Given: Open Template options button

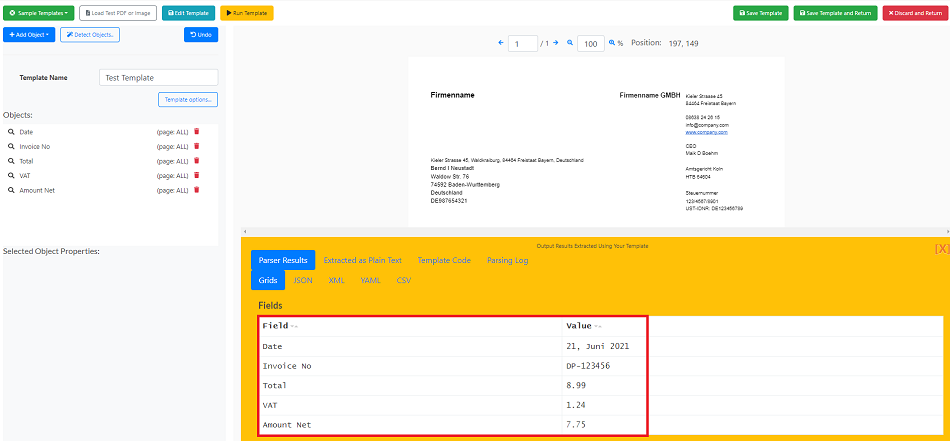Looking at the screenshot, I should click(x=188, y=99).
